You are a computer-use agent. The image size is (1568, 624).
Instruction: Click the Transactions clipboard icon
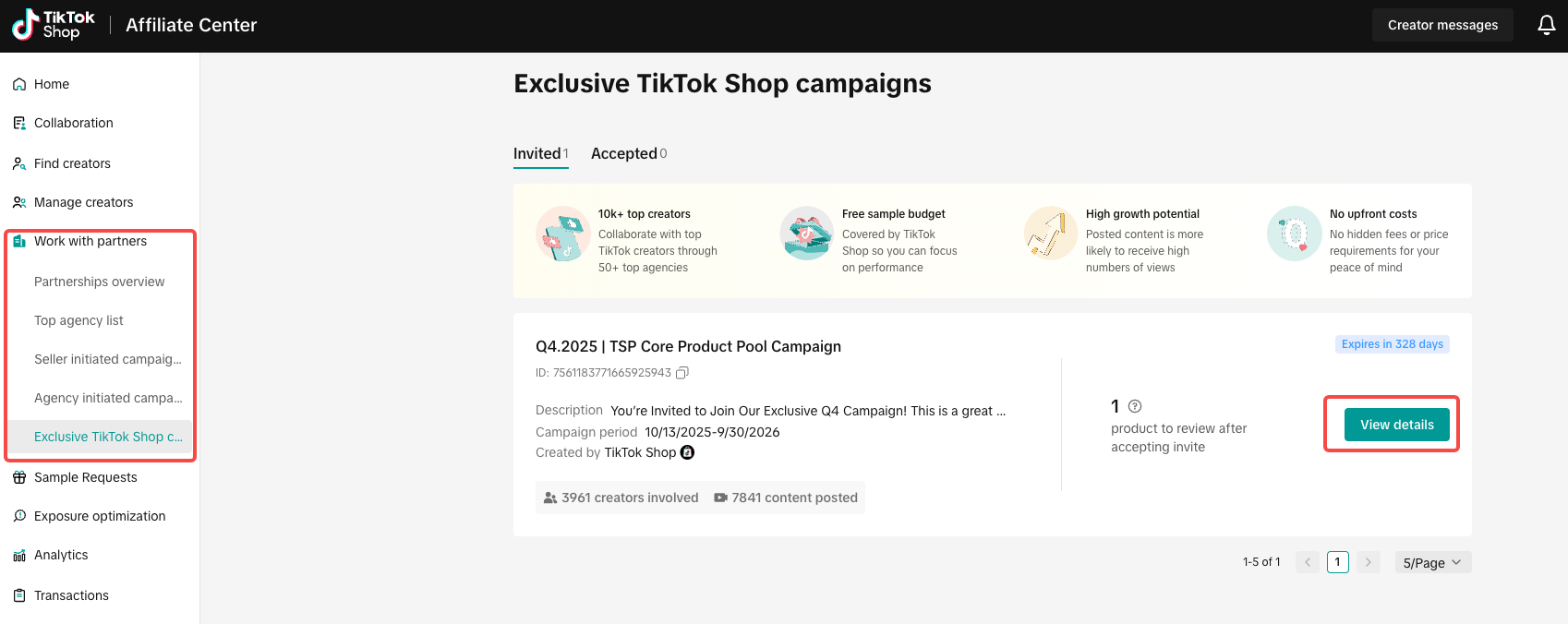tap(19, 595)
